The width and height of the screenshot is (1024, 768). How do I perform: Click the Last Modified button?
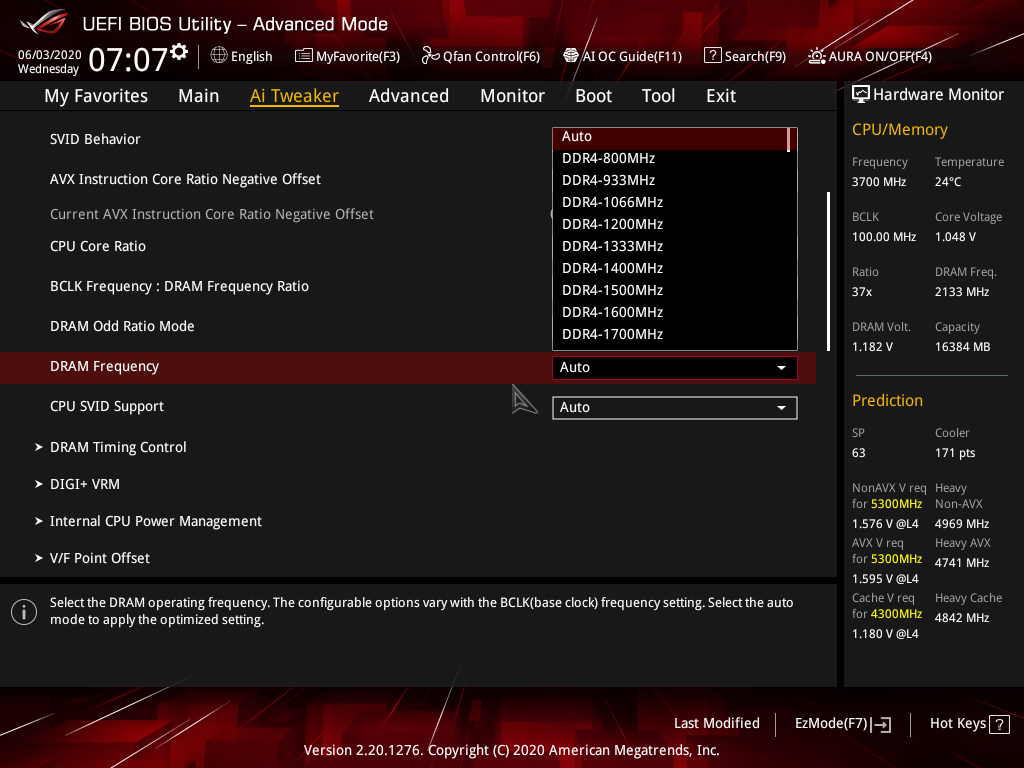tap(716, 723)
